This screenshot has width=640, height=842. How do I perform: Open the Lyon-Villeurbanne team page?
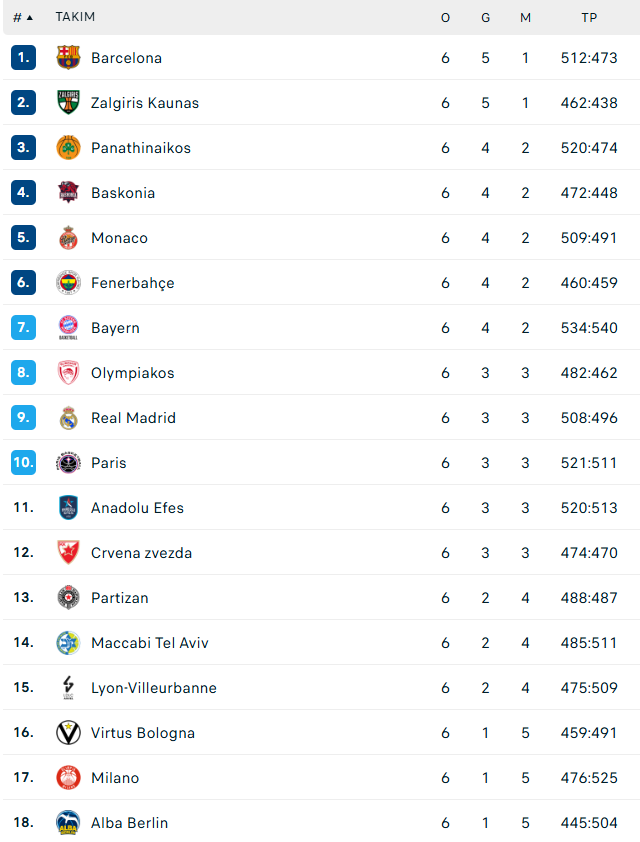[x=153, y=688]
